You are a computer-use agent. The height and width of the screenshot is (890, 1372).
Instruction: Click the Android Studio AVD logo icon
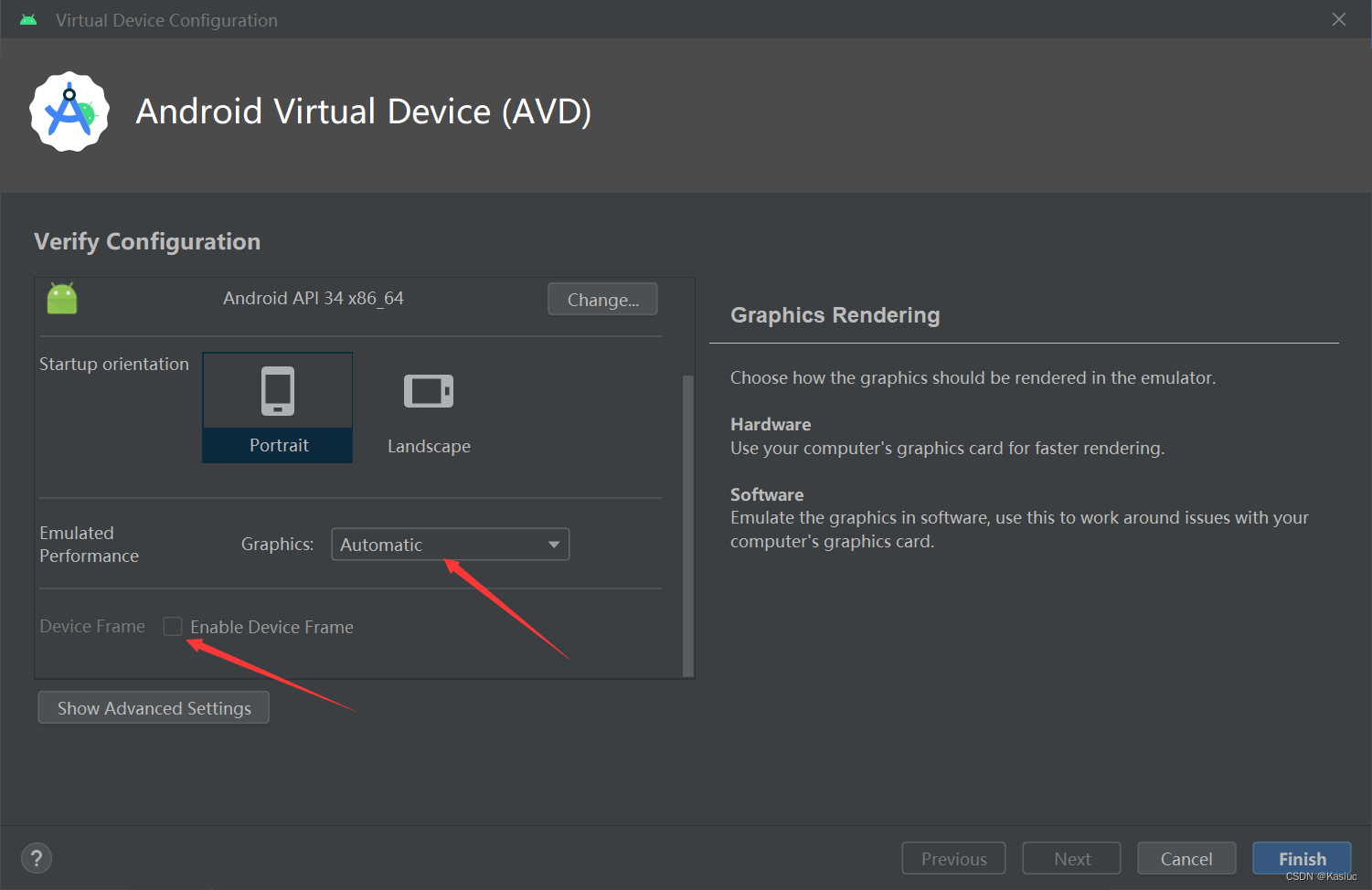[x=69, y=111]
